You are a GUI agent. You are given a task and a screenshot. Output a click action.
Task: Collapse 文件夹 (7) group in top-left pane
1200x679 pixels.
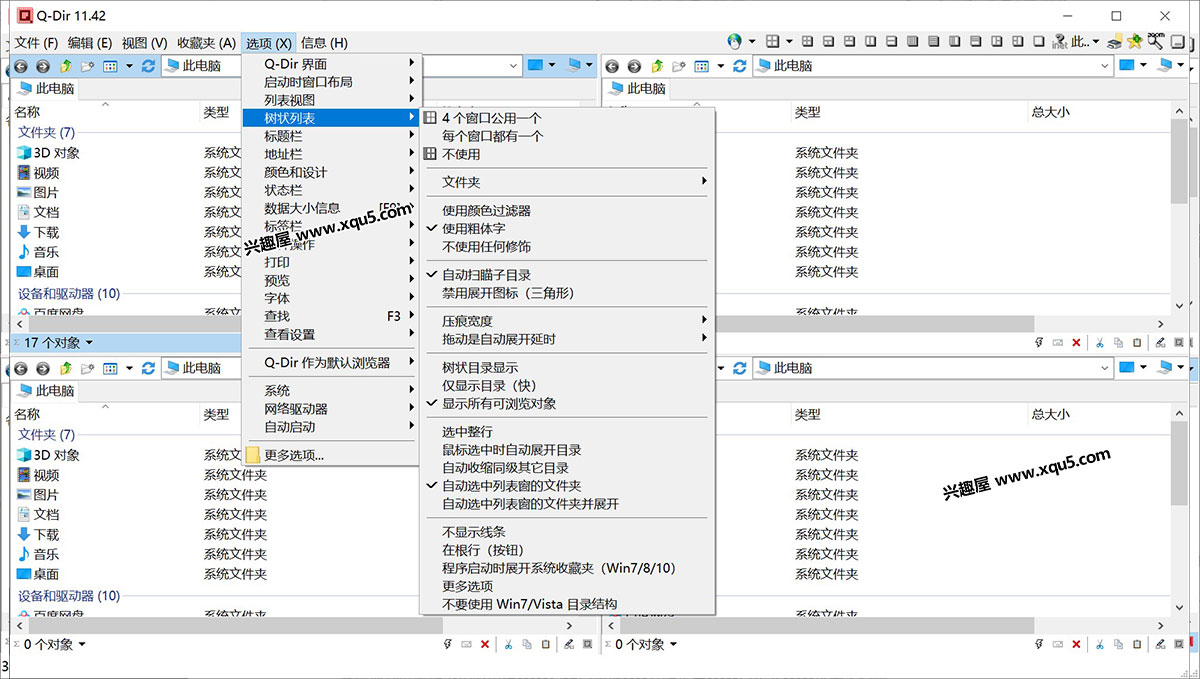coord(46,132)
